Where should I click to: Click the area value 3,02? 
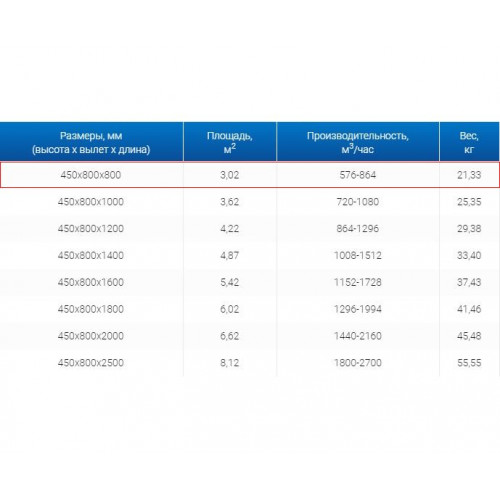tap(230, 175)
